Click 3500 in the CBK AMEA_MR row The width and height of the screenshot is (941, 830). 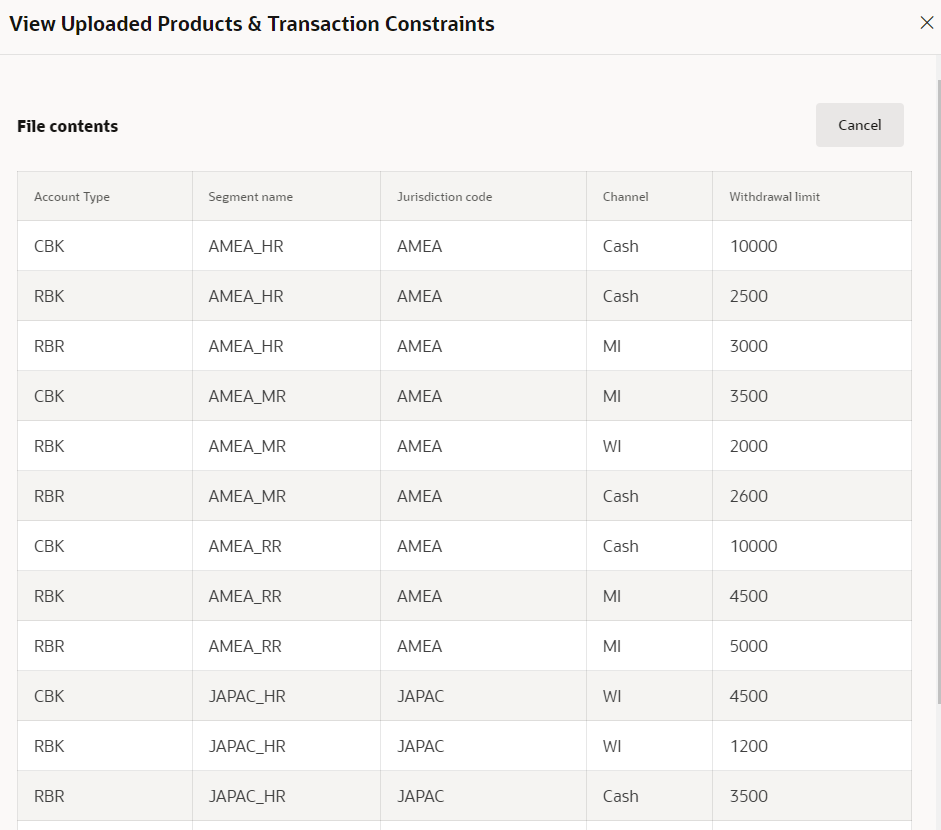[x=748, y=396]
